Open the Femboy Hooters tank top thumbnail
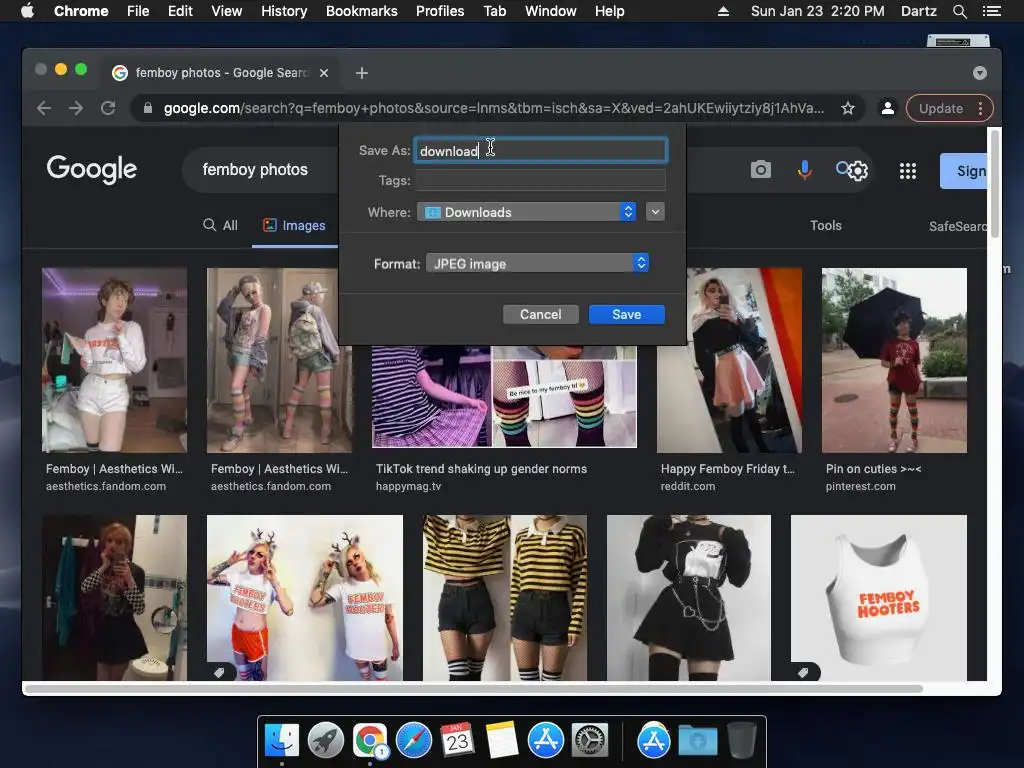Viewport: 1024px width, 768px height. tap(878, 598)
